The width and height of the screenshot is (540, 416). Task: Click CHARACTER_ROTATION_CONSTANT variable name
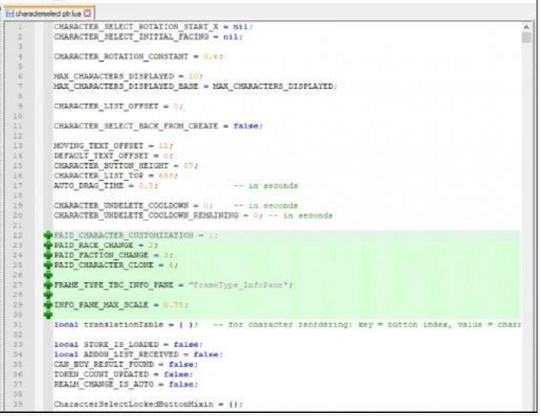tap(121, 56)
